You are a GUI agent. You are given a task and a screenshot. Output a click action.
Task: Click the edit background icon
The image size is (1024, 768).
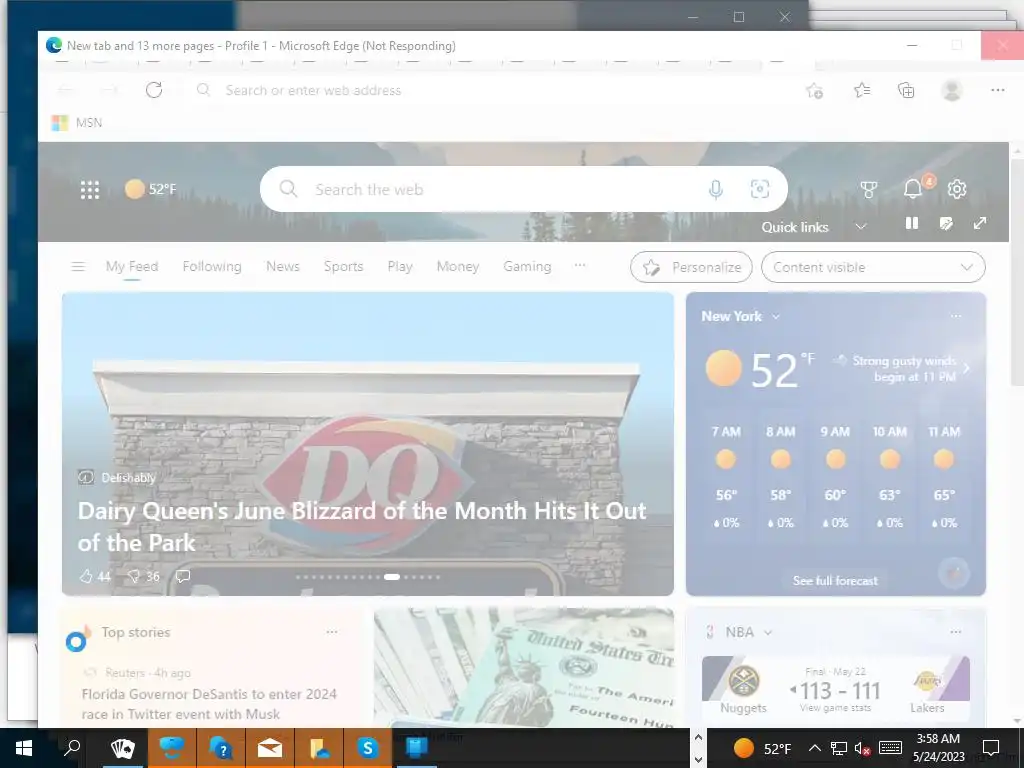click(946, 223)
